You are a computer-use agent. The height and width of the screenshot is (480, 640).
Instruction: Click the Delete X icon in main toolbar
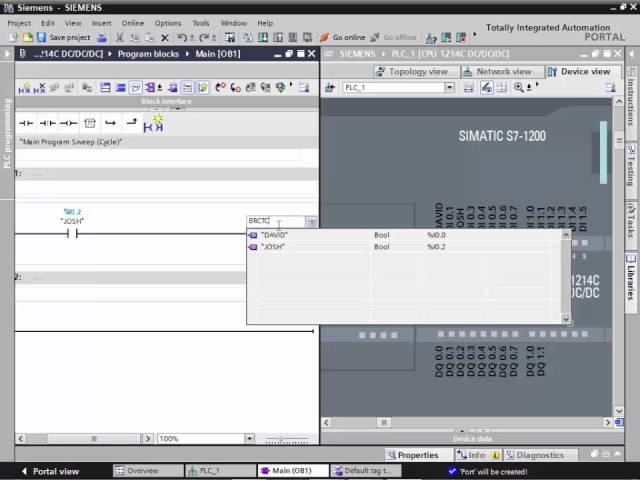[x=164, y=38]
